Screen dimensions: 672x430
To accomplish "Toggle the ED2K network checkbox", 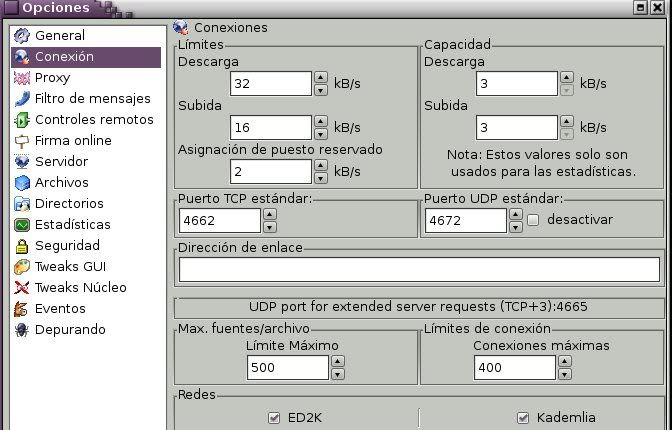I will (x=274, y=418).
